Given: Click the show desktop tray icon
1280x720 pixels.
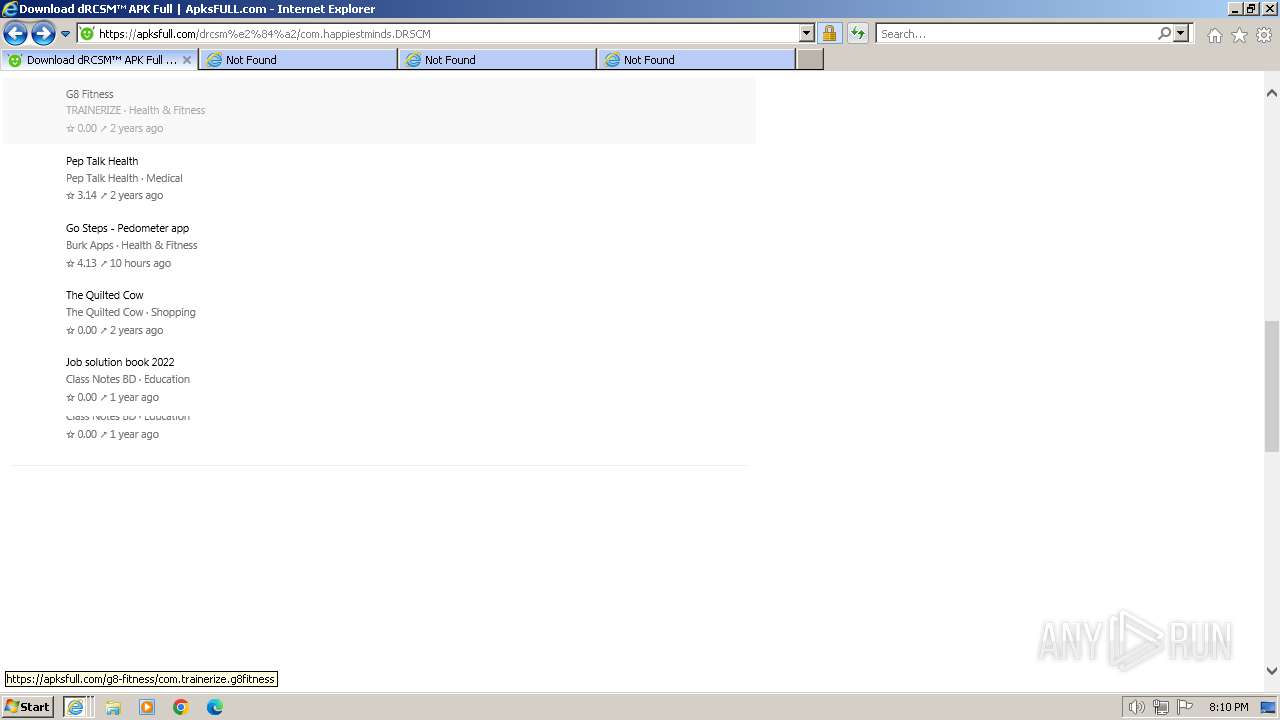Looking at the screenshot, I should [1269, 707].
